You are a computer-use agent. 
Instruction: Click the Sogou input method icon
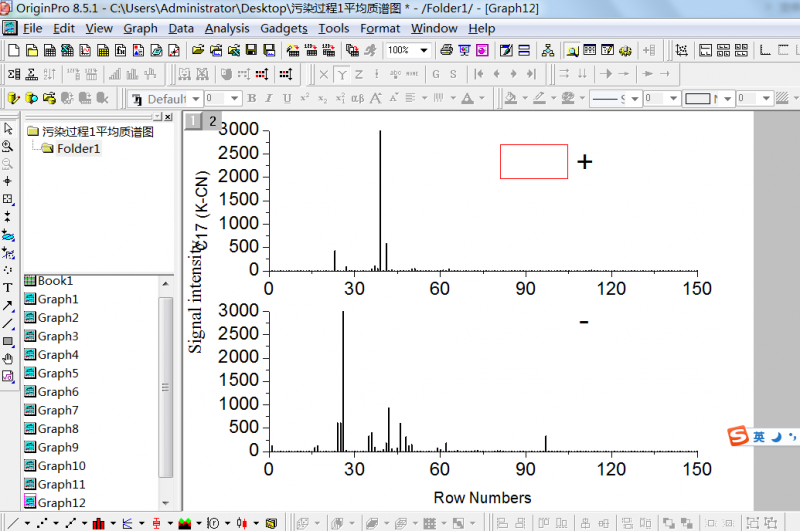pyautogui.click(x=738, y=437)
